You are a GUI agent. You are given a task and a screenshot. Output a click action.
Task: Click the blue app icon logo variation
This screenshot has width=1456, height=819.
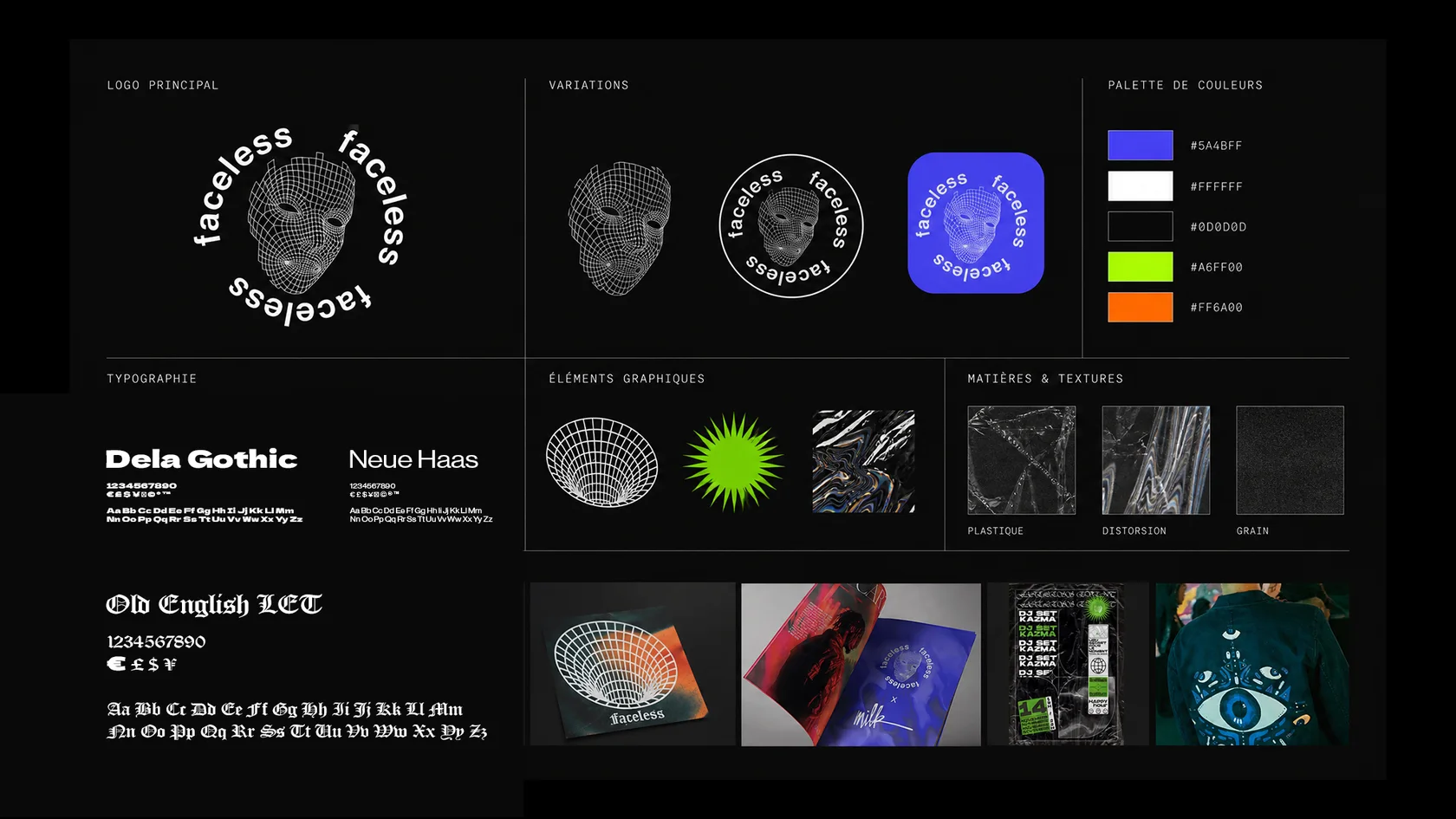pos(976,223)
